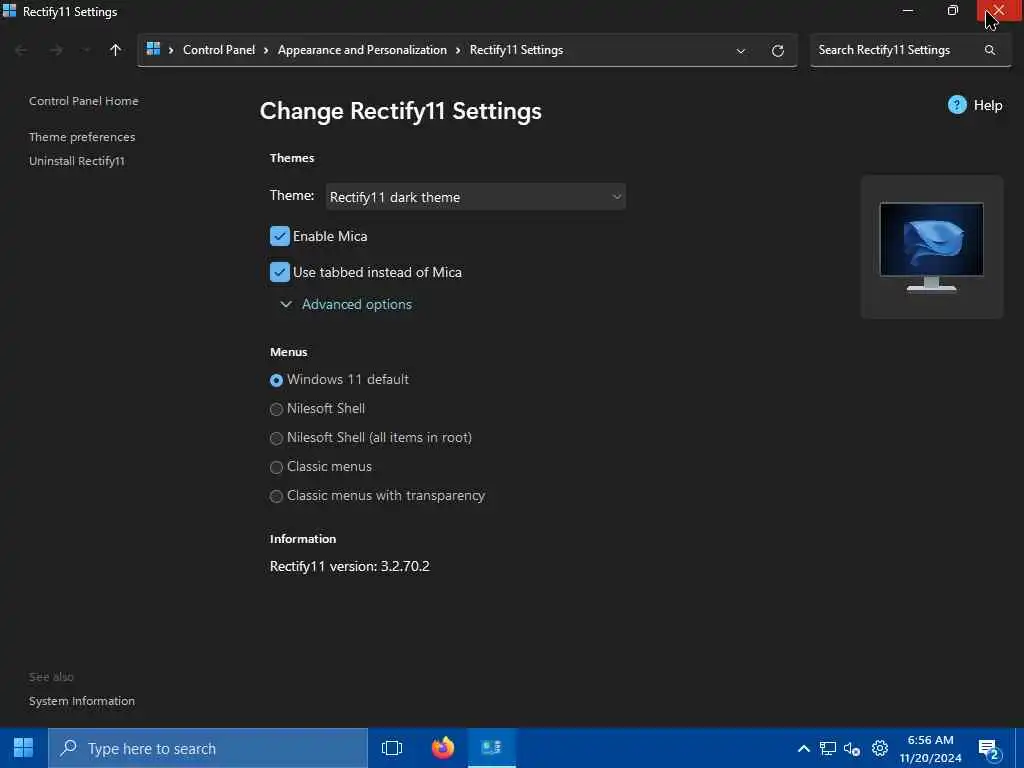Click Control Panel taskbar icon
Viewport: 1024px width, 768px height.
[492, 748]
